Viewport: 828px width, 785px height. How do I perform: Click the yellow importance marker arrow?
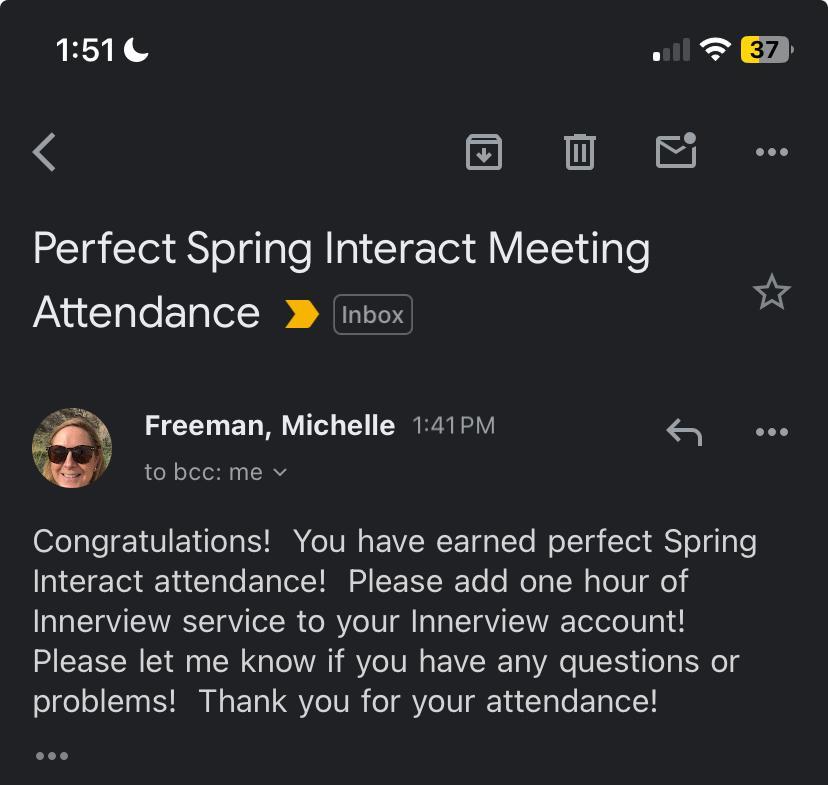(301, 315)
